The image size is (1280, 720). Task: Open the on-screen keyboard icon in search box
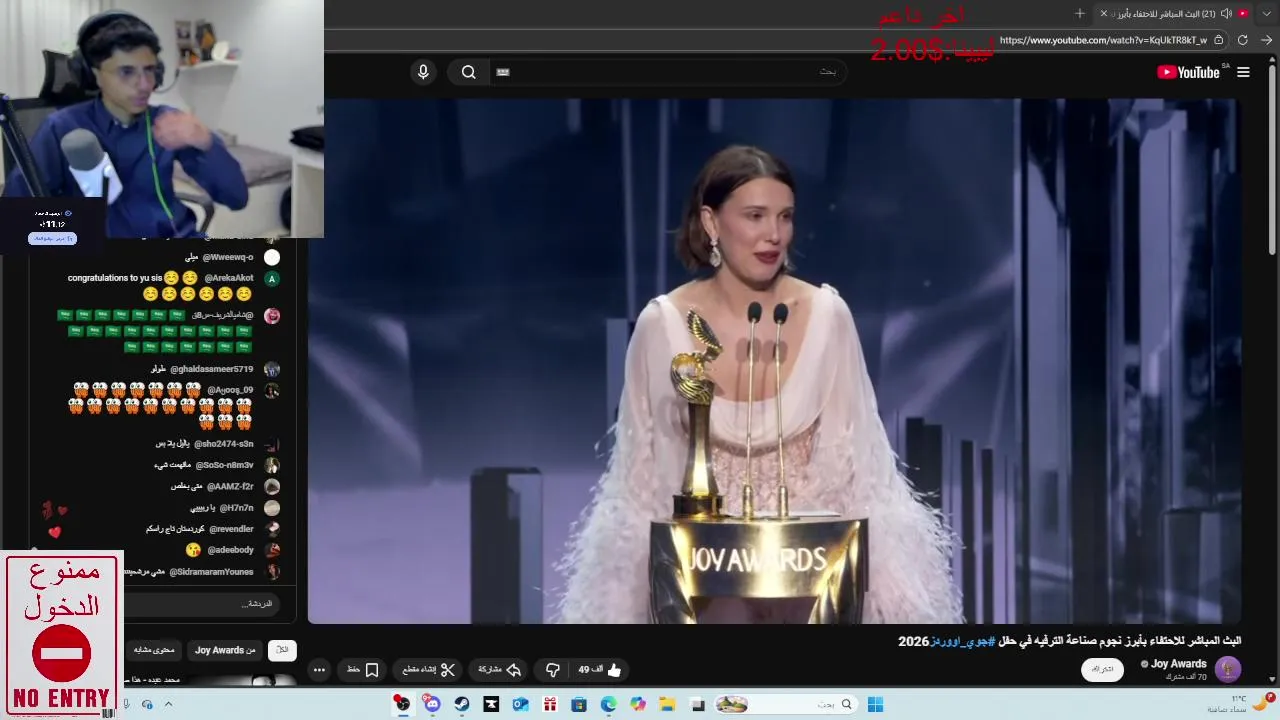(x=503, y=72)
